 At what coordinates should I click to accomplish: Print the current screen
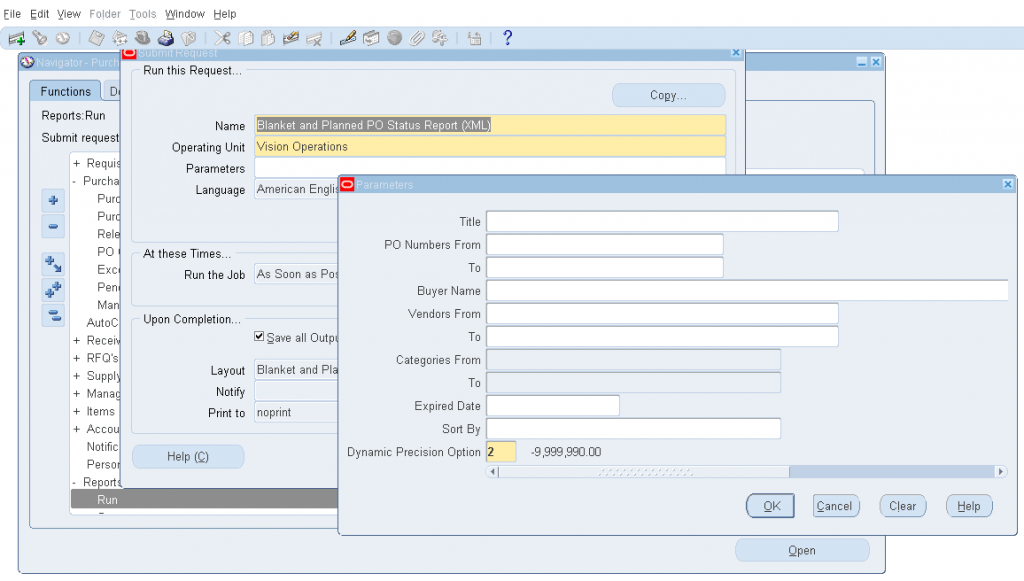[166, 37]
